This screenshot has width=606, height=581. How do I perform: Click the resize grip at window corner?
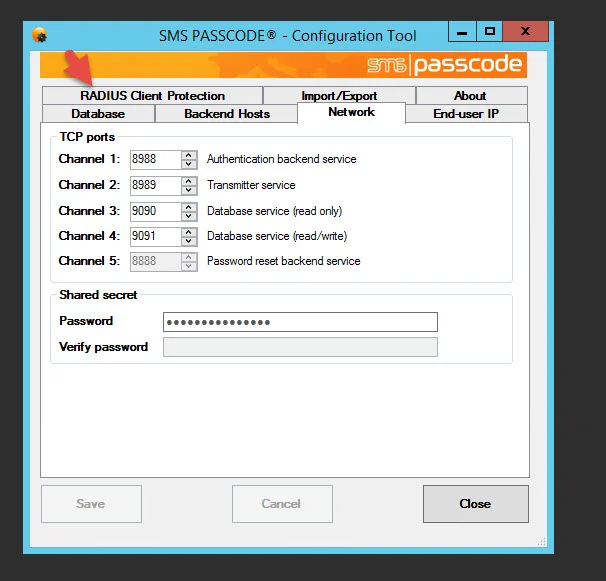click(541, 541)
